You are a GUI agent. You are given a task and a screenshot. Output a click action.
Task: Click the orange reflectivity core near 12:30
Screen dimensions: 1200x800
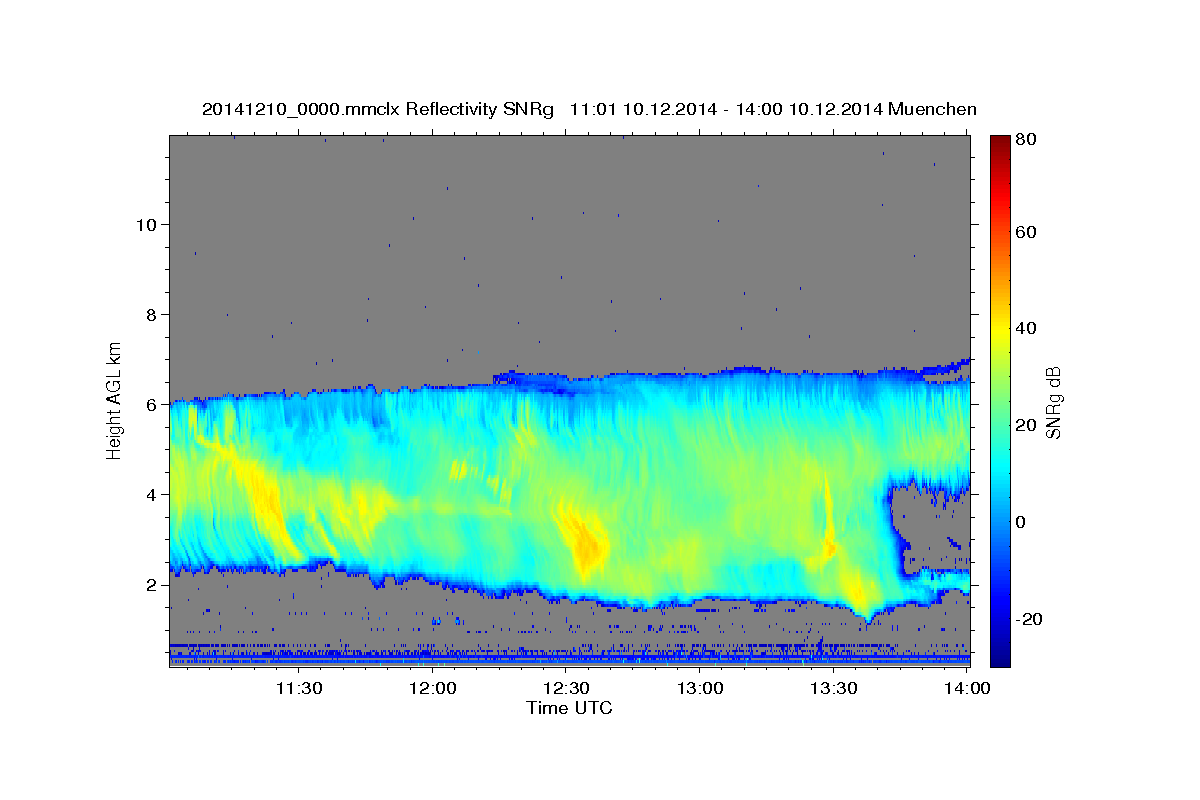586,545
